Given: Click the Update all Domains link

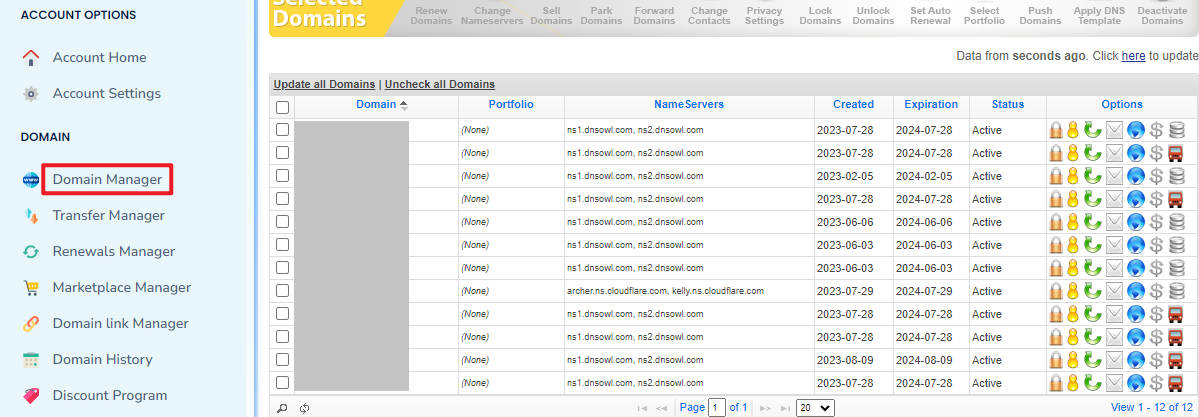Looking at the screenshot, I should (324, 84).
